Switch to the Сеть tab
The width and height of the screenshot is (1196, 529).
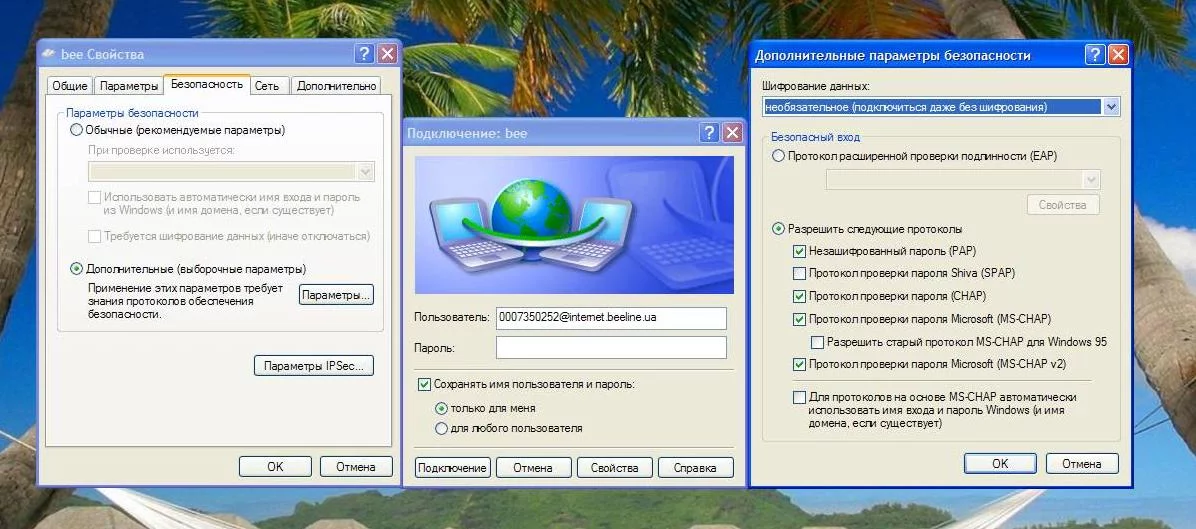click(267, 86)
